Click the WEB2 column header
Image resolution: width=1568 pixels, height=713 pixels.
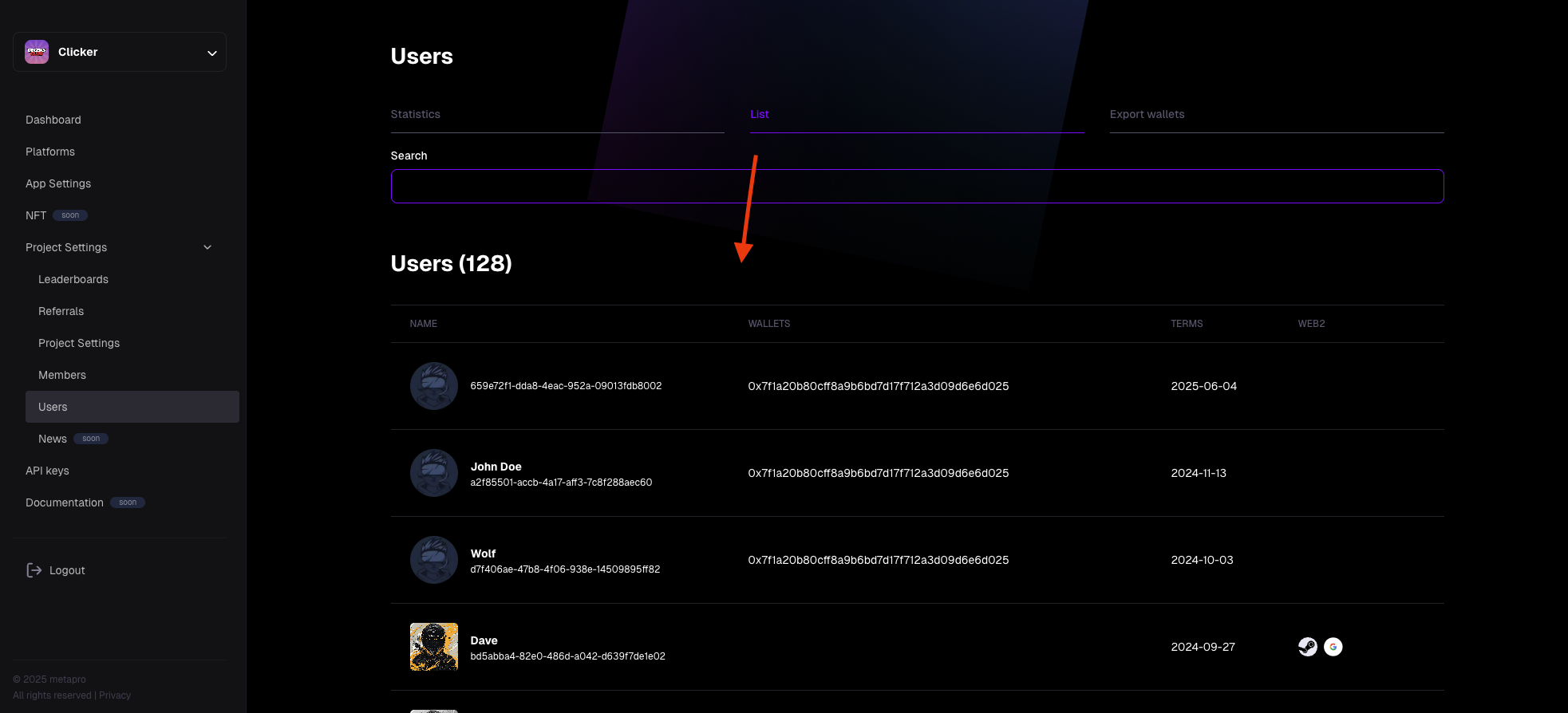[x=1312, y=324]
